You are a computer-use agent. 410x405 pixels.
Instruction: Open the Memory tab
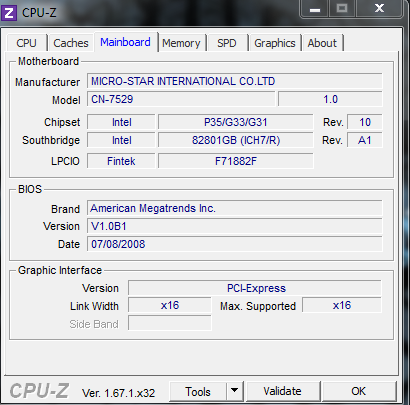pyautogui.click(x=181, y=43)
